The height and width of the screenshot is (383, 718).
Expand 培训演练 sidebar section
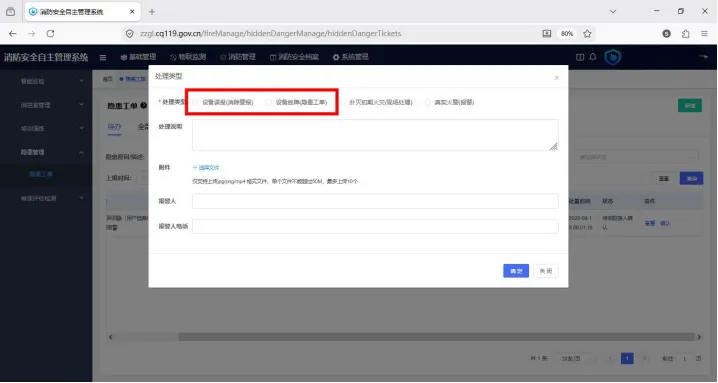point(46,128)
